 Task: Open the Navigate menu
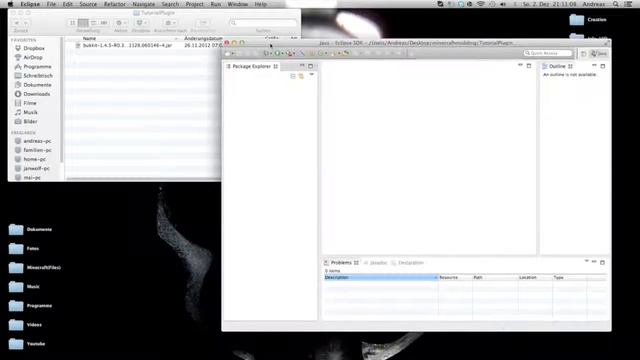(x=144, y=4)
